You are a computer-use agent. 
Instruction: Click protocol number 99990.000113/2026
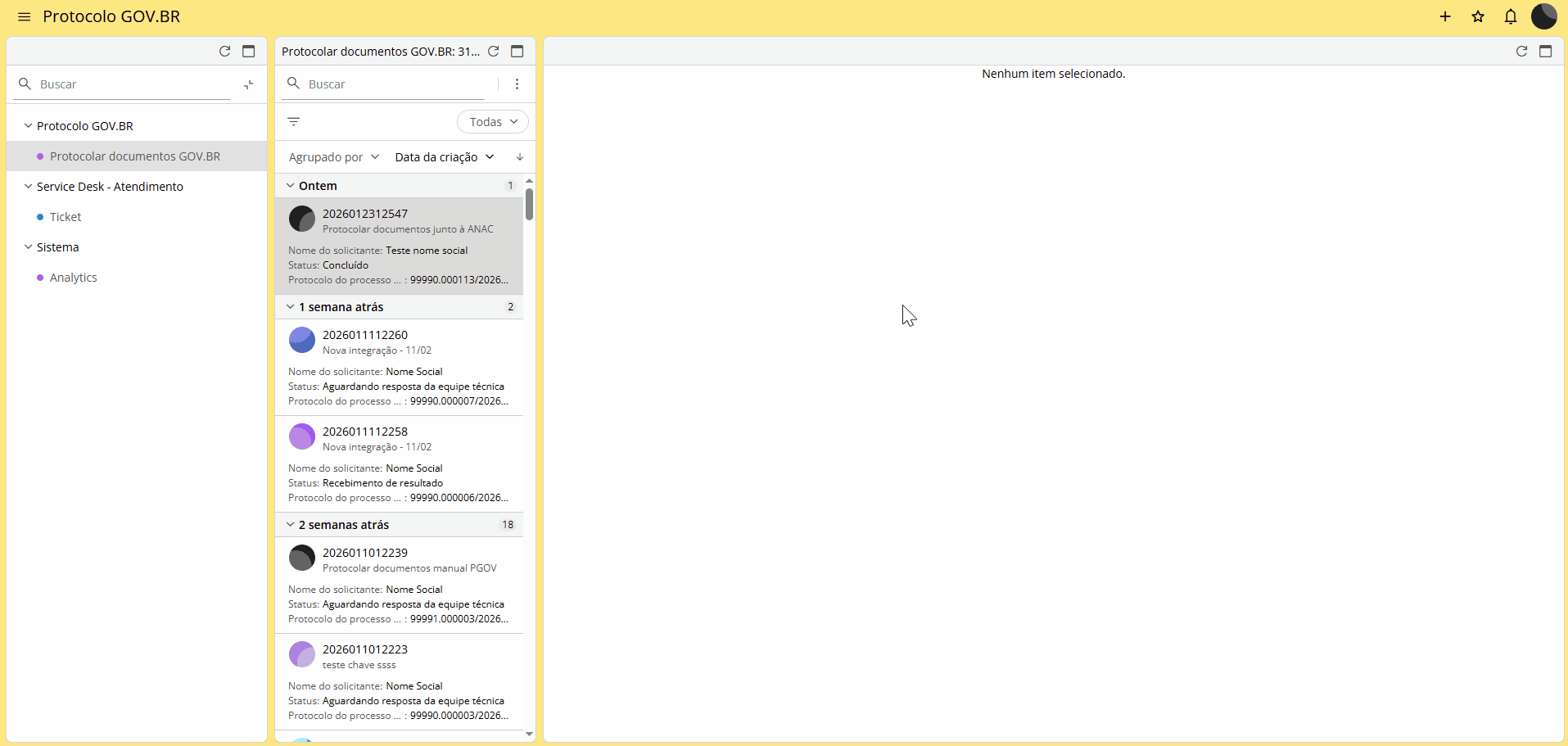(x=459, y=280)
